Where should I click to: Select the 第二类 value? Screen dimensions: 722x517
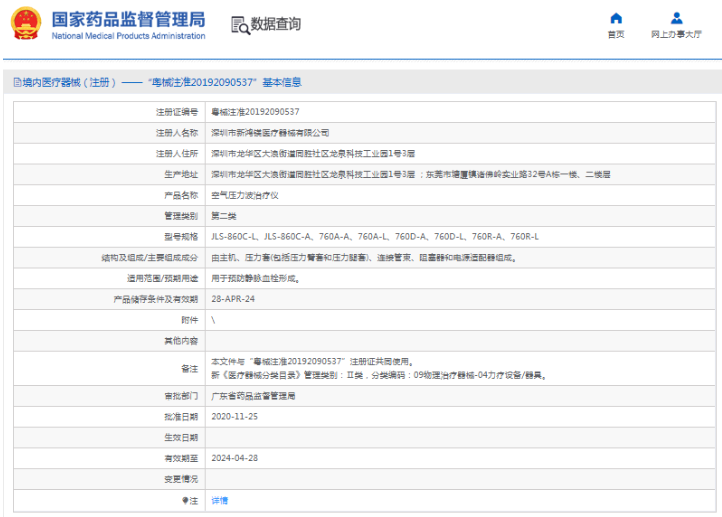point(224,216)
